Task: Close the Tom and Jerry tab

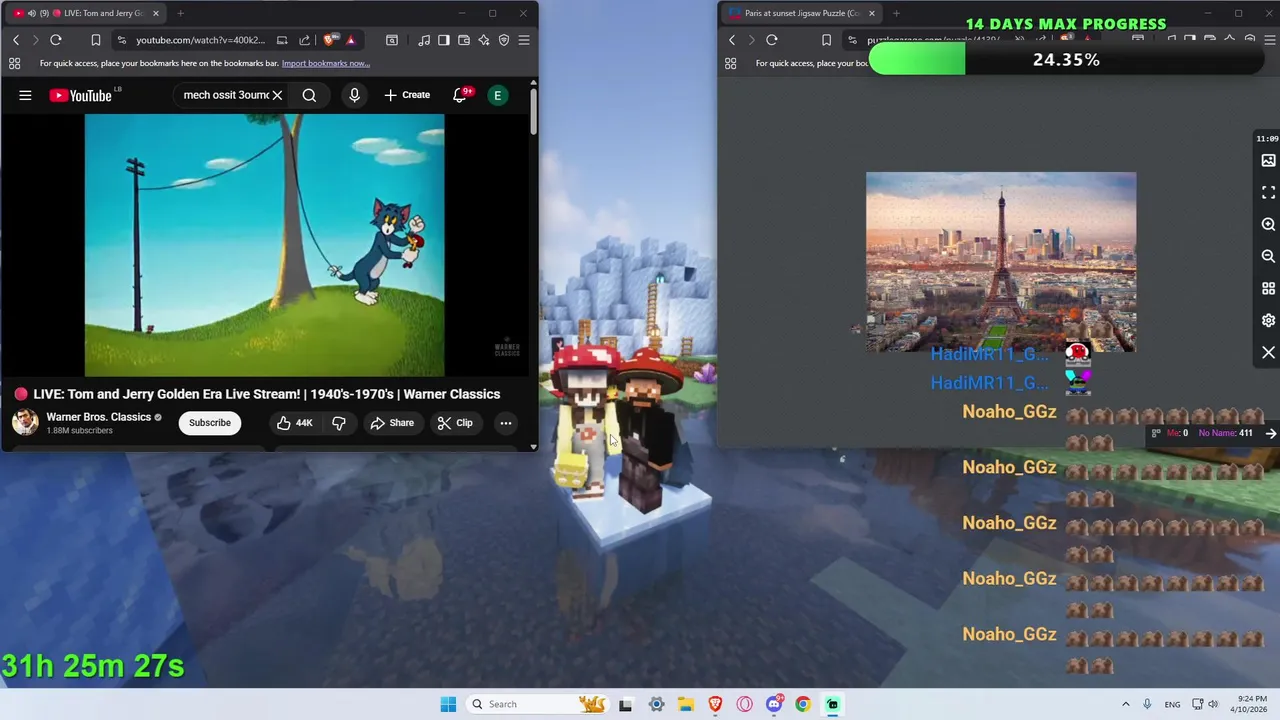Action: point(156,13)
